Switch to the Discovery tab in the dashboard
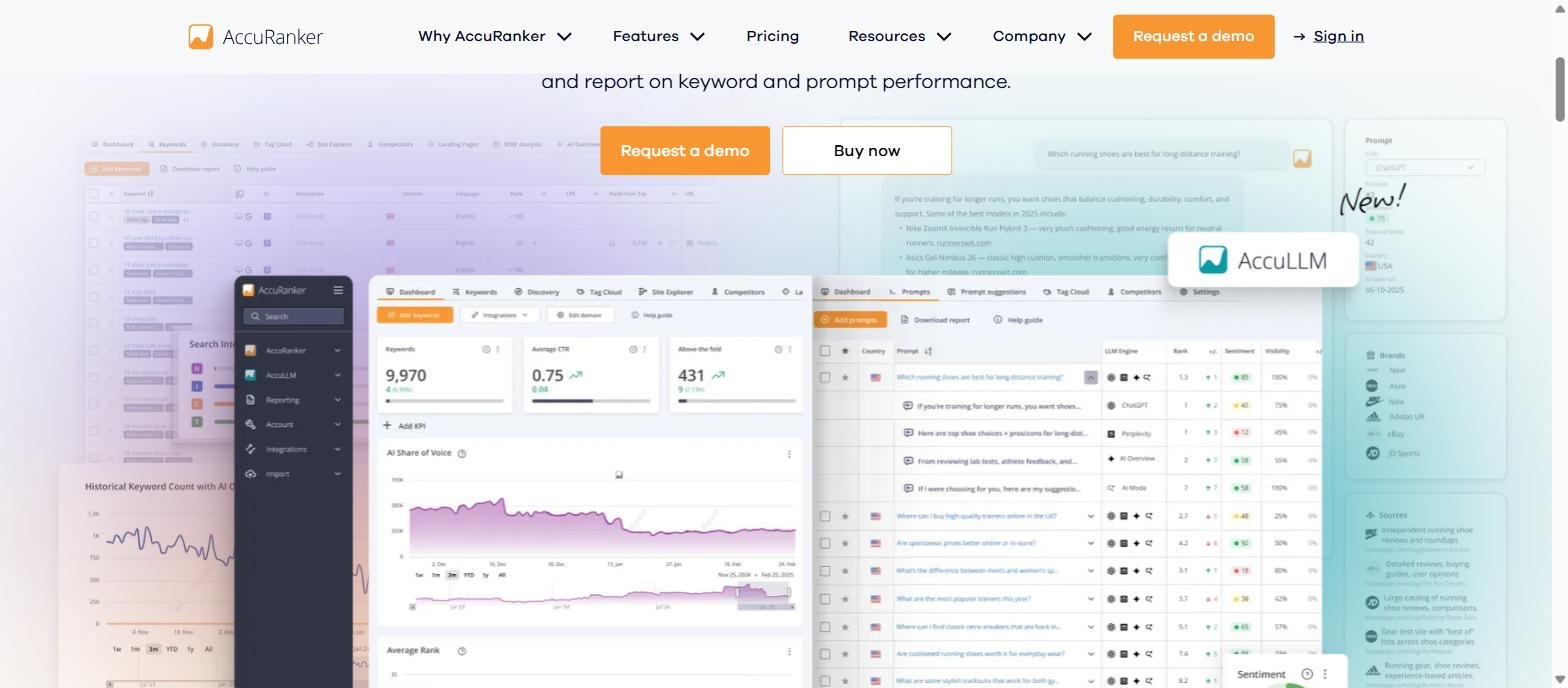This screenshot has width=1568, height=688. pyautogui.click(x=537, y=292)
